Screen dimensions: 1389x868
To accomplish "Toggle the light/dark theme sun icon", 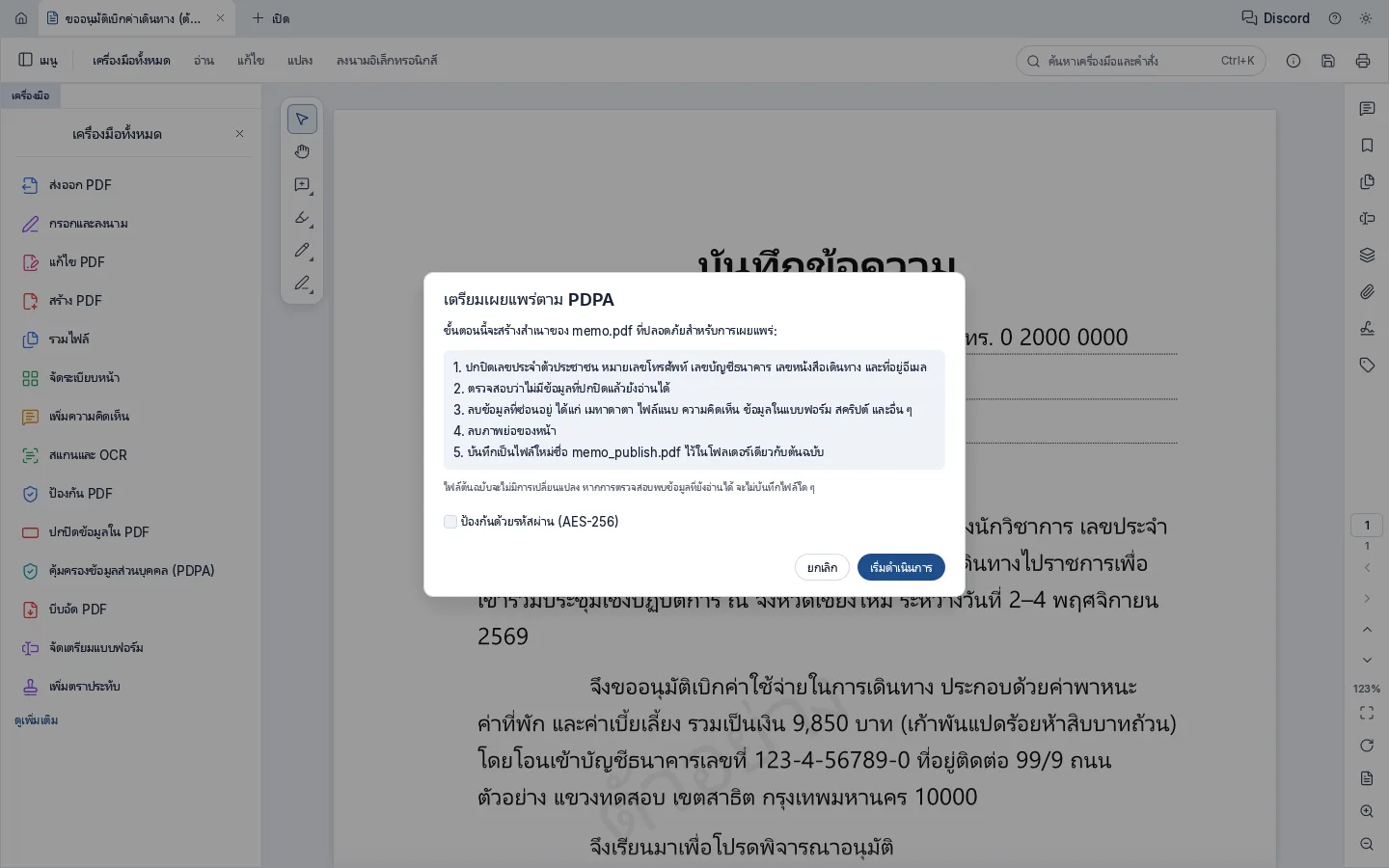I will coord(1366,18).
